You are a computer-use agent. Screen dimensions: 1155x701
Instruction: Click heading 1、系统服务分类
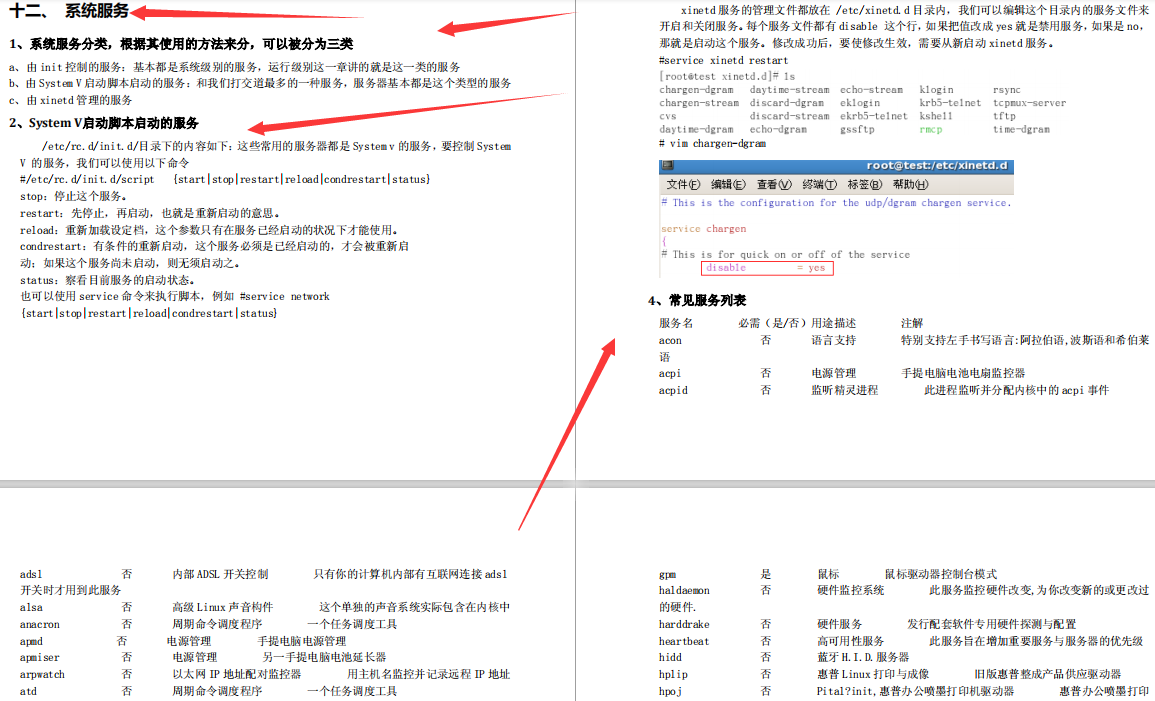pos(181,44)
